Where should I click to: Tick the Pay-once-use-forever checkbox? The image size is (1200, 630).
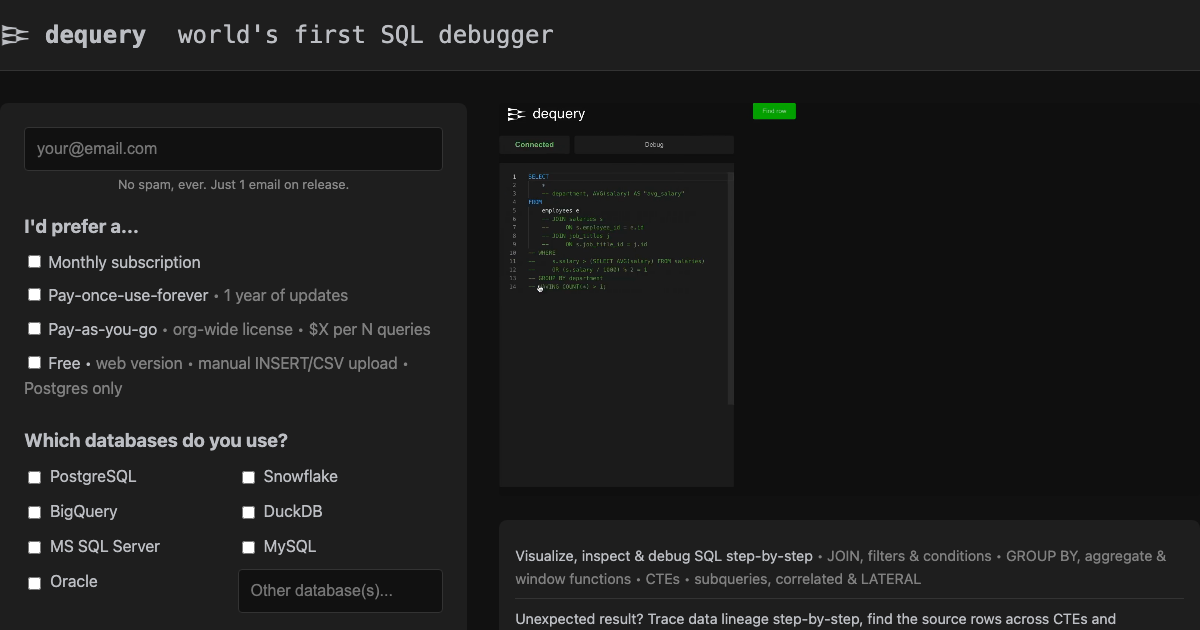(x=34, y=295)
